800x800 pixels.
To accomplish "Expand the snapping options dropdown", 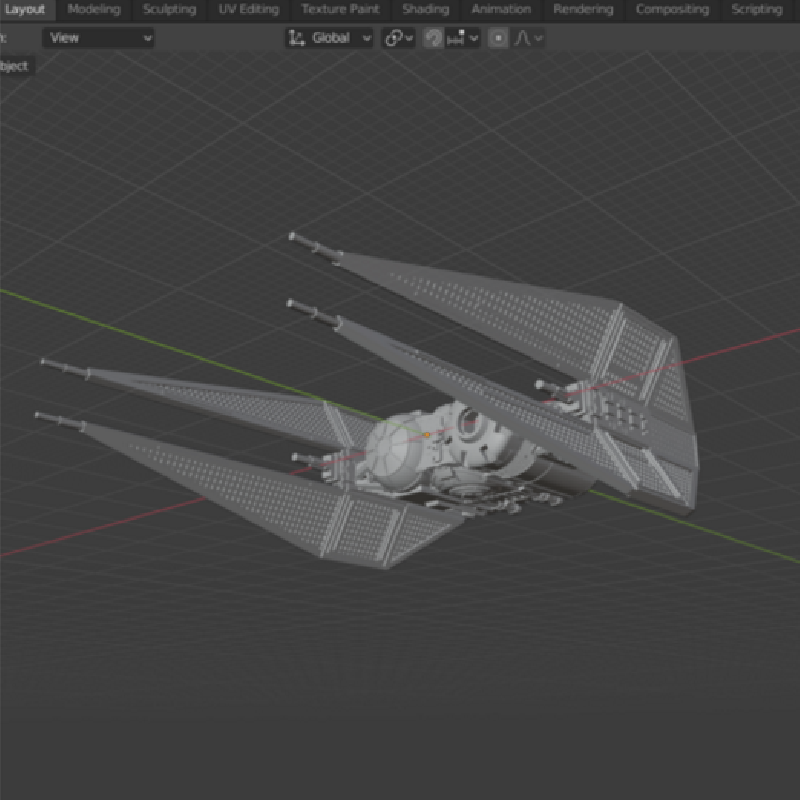I will tap(462, 38).
